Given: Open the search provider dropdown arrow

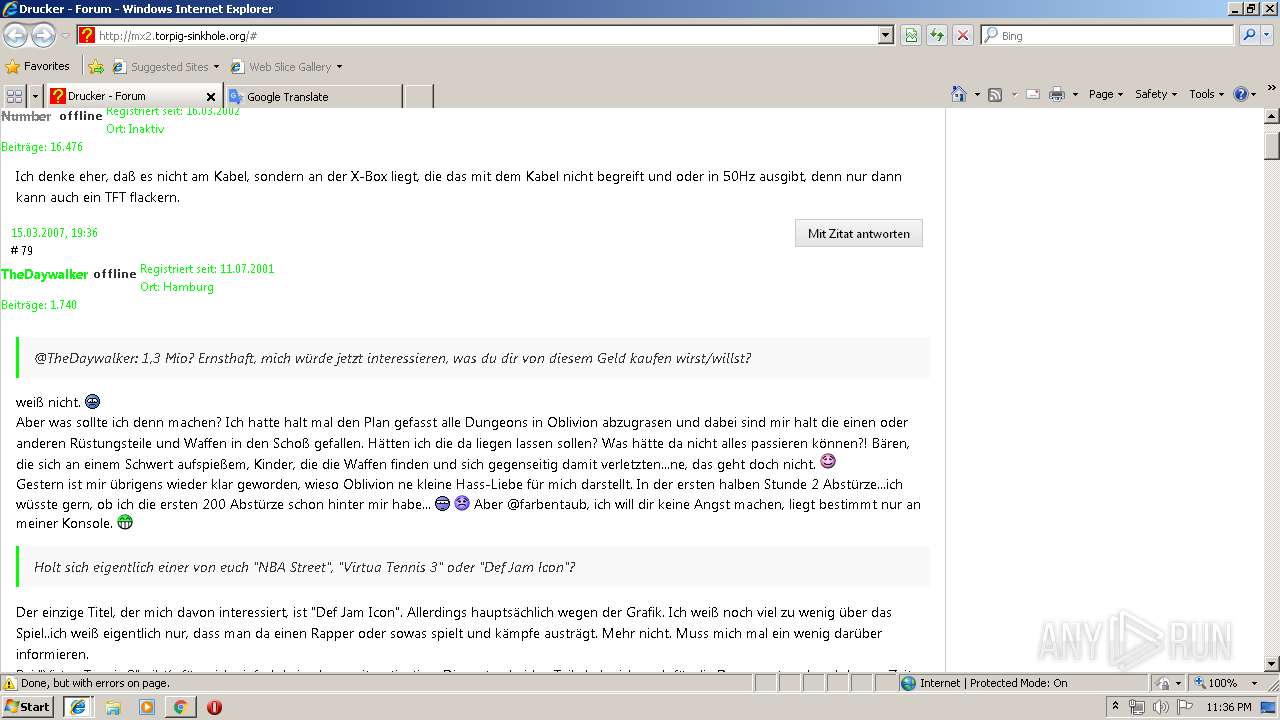Looking at the screenshot, I should coord(1268,35).
